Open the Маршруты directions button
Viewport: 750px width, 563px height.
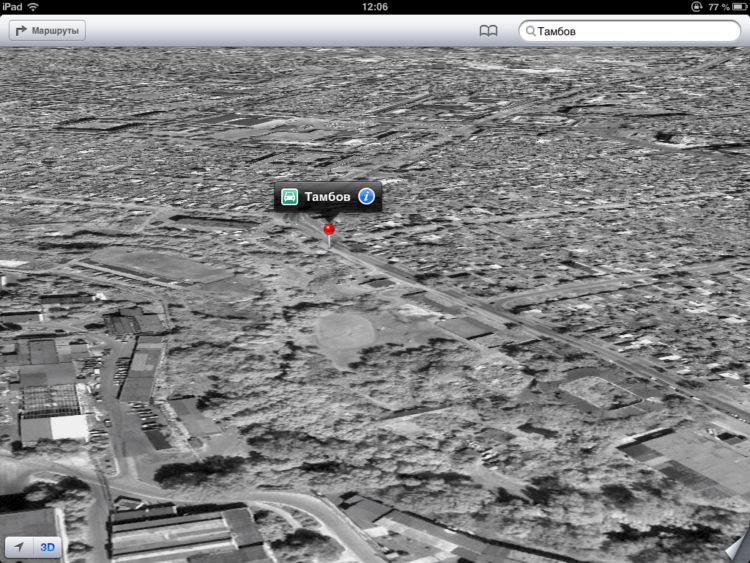click(47, 31)
